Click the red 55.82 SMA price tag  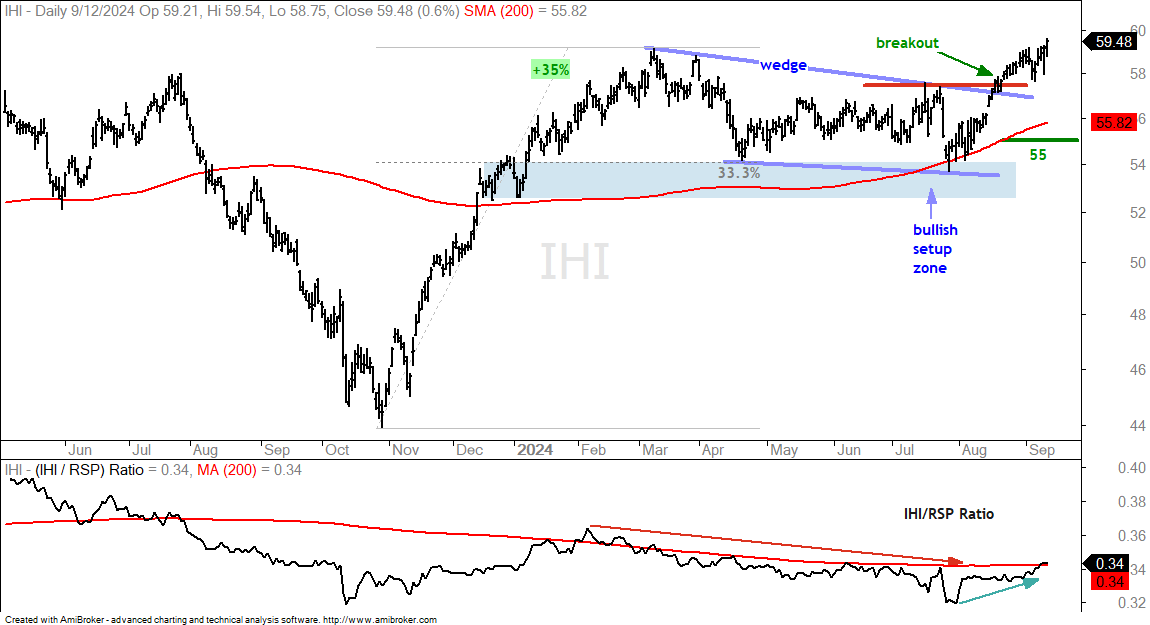1113,123
